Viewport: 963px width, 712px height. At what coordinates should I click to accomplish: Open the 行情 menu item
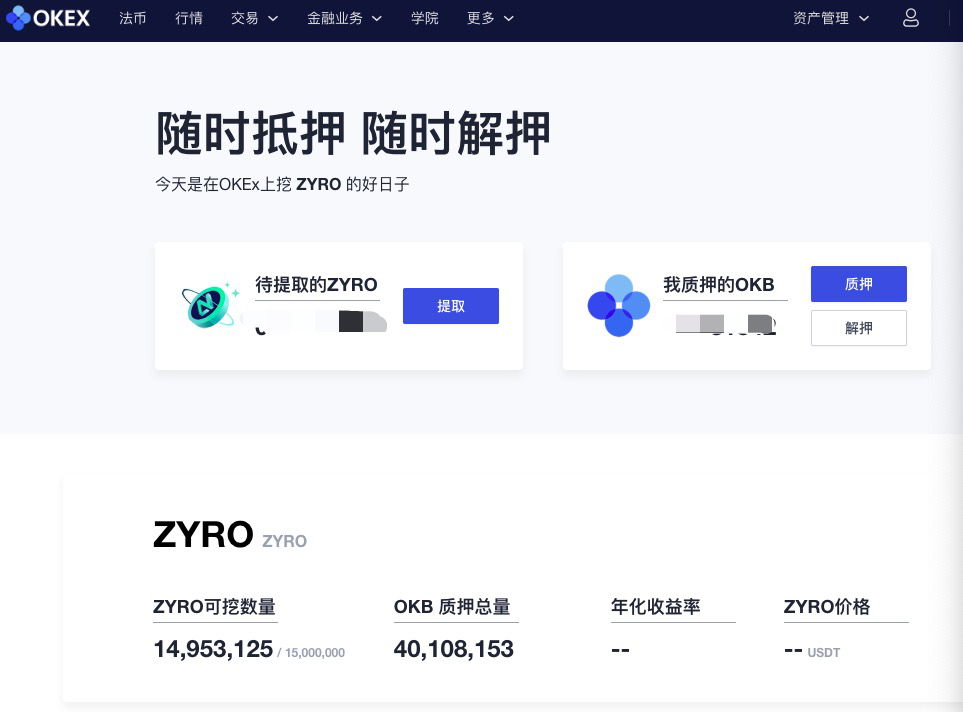[x=189, y=18]
